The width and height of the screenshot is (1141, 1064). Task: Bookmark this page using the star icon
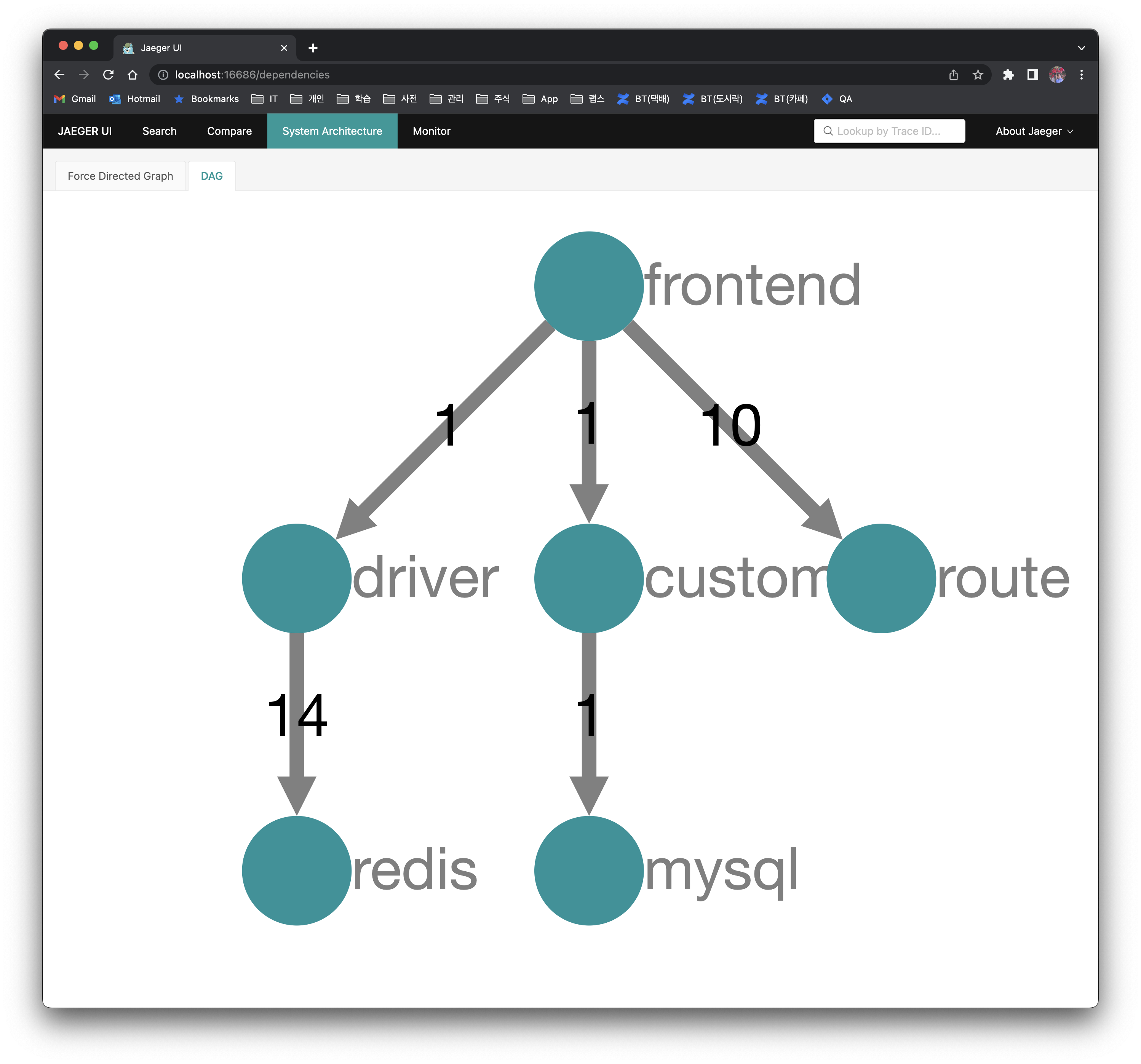pos(977,75)
